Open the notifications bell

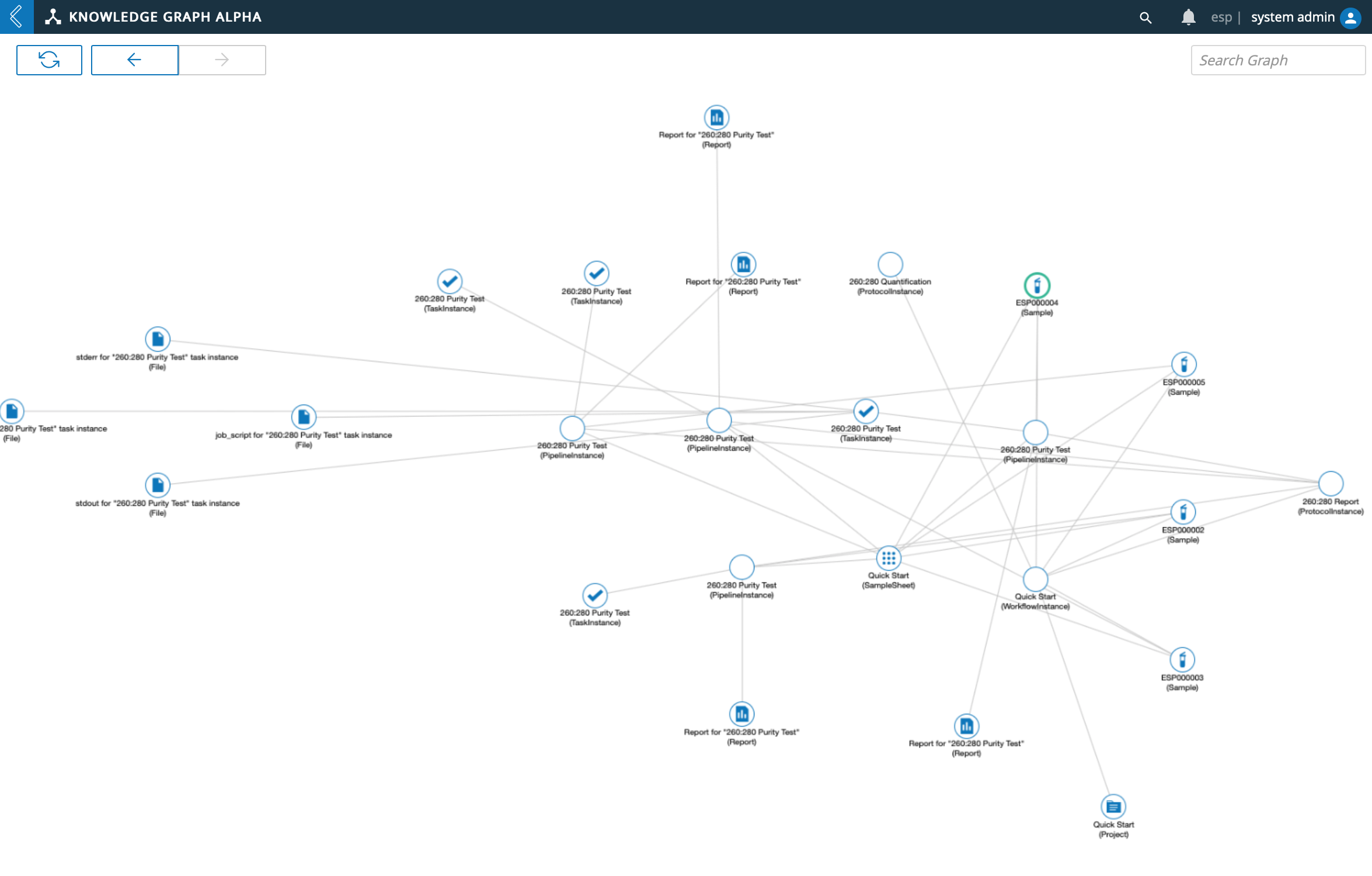(x=1188, y=18)
